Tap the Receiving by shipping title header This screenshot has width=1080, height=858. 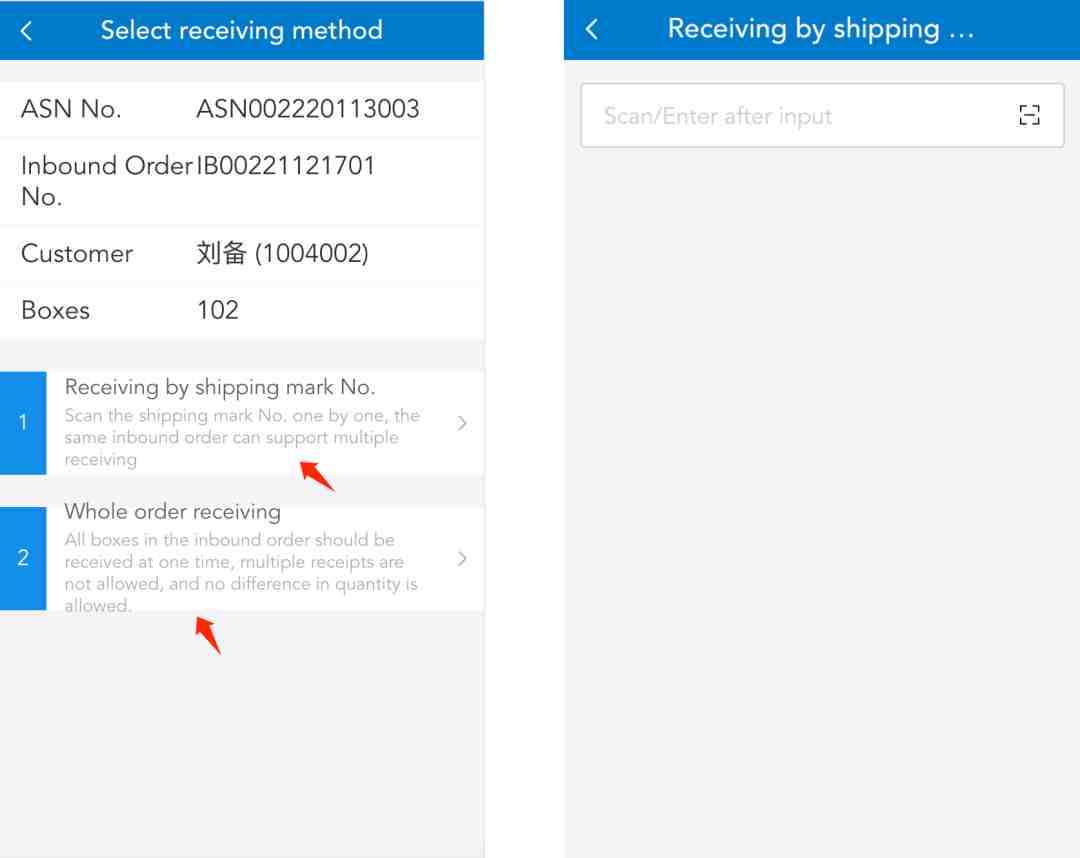[820, 29]
